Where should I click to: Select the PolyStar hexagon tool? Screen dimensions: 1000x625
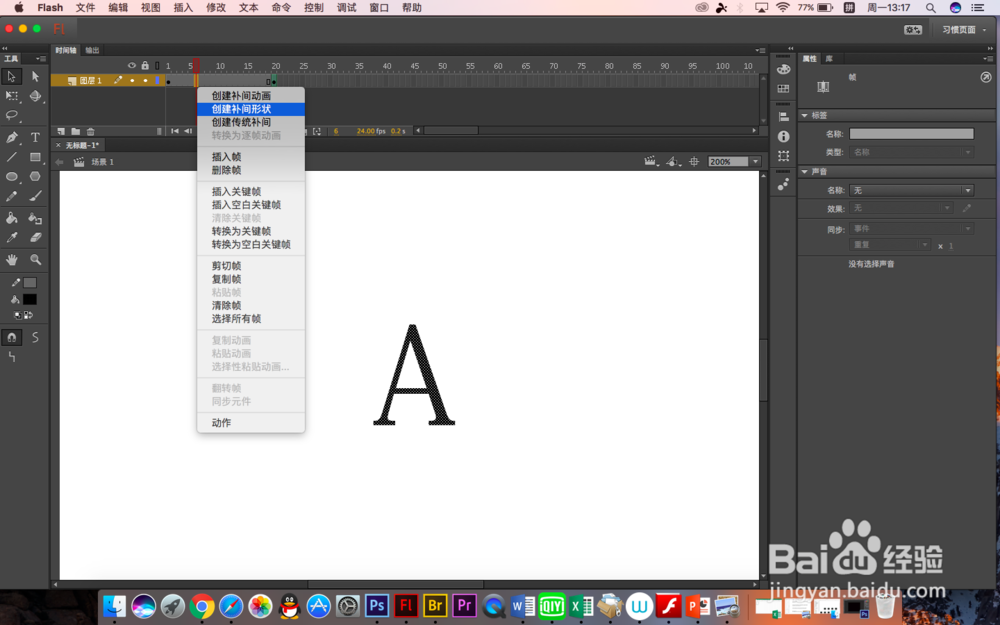point(35,177)
